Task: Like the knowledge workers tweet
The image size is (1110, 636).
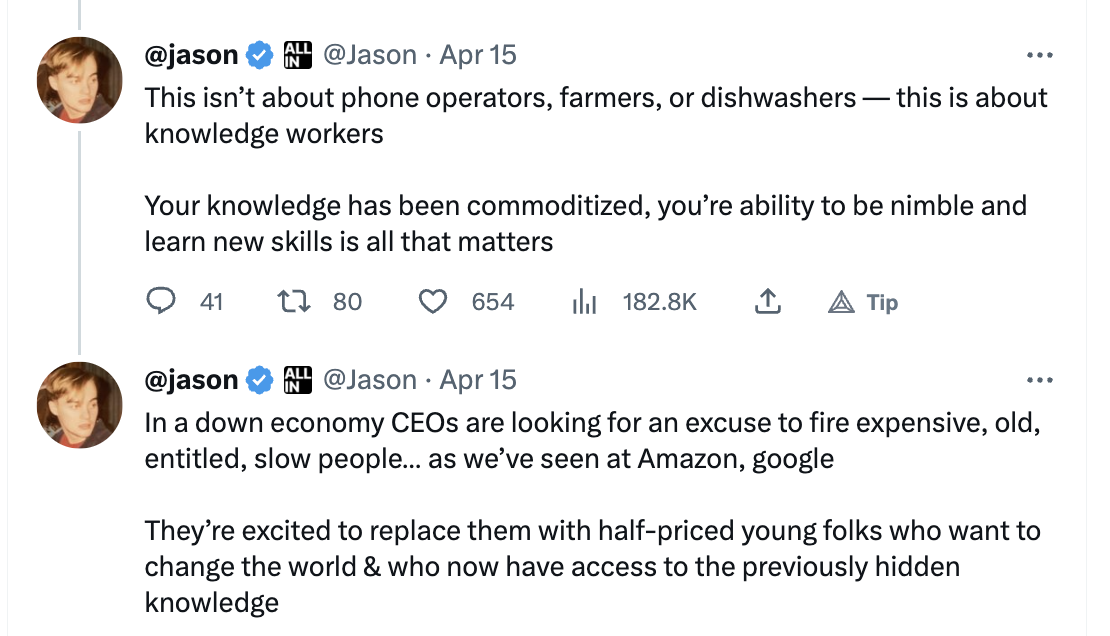Action: click(432, 301)
